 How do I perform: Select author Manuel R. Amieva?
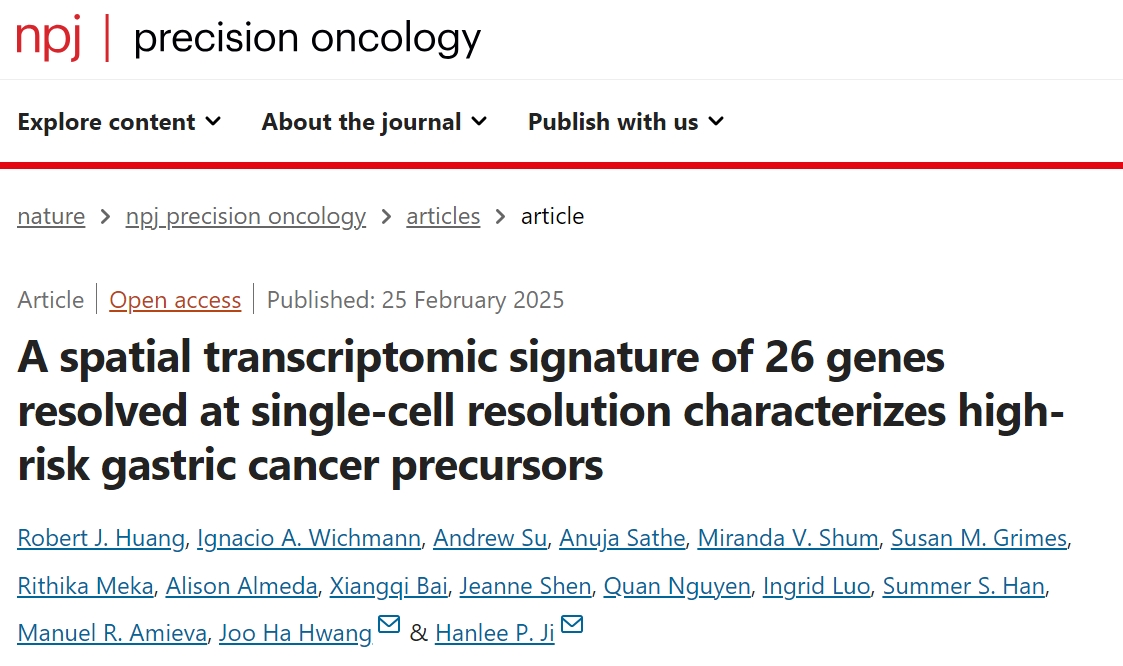coord(112,633)
